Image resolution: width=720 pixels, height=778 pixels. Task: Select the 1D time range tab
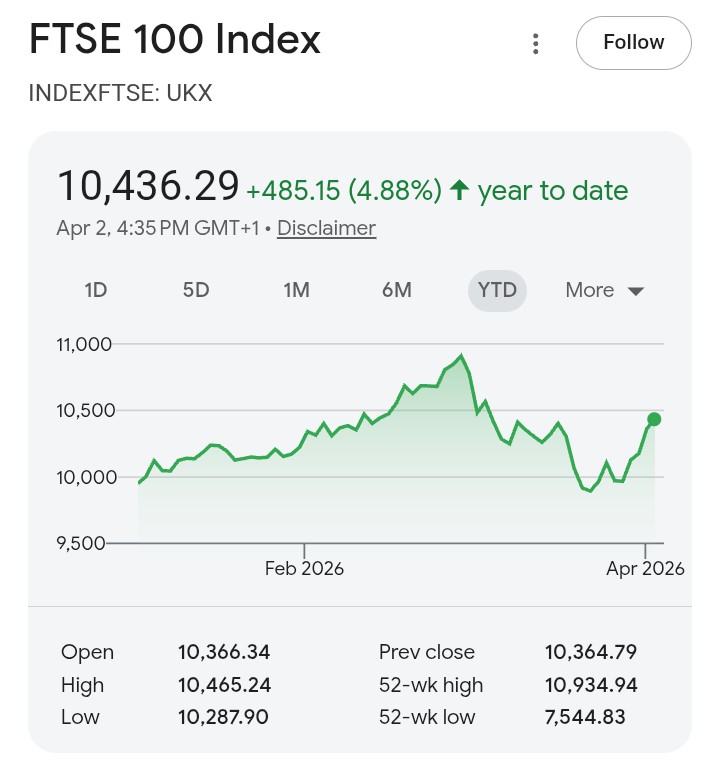[x=96, y=290]
